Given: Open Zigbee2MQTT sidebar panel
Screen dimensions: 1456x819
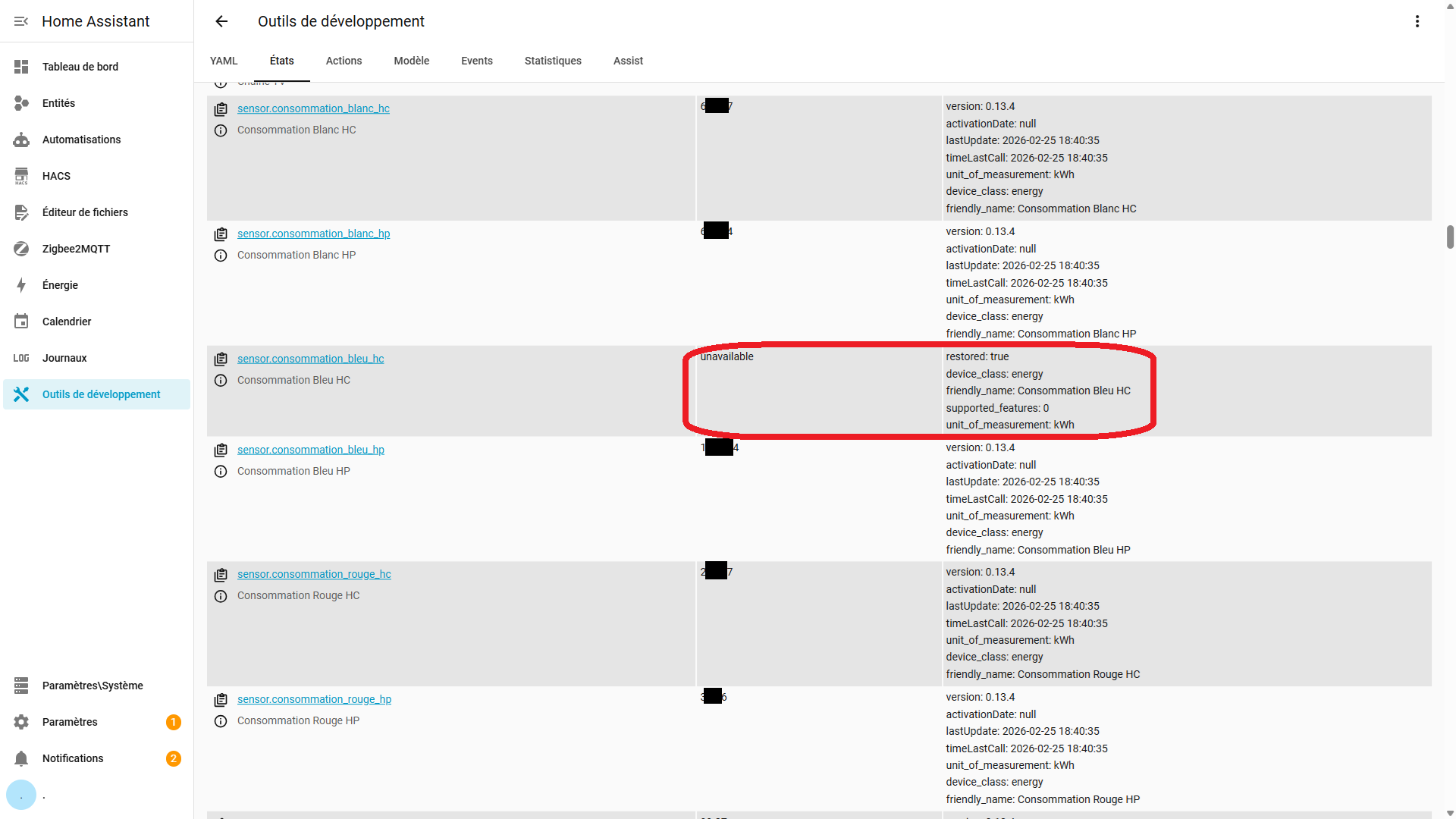Looking at the screenshot, I should (x=76, y=249).
